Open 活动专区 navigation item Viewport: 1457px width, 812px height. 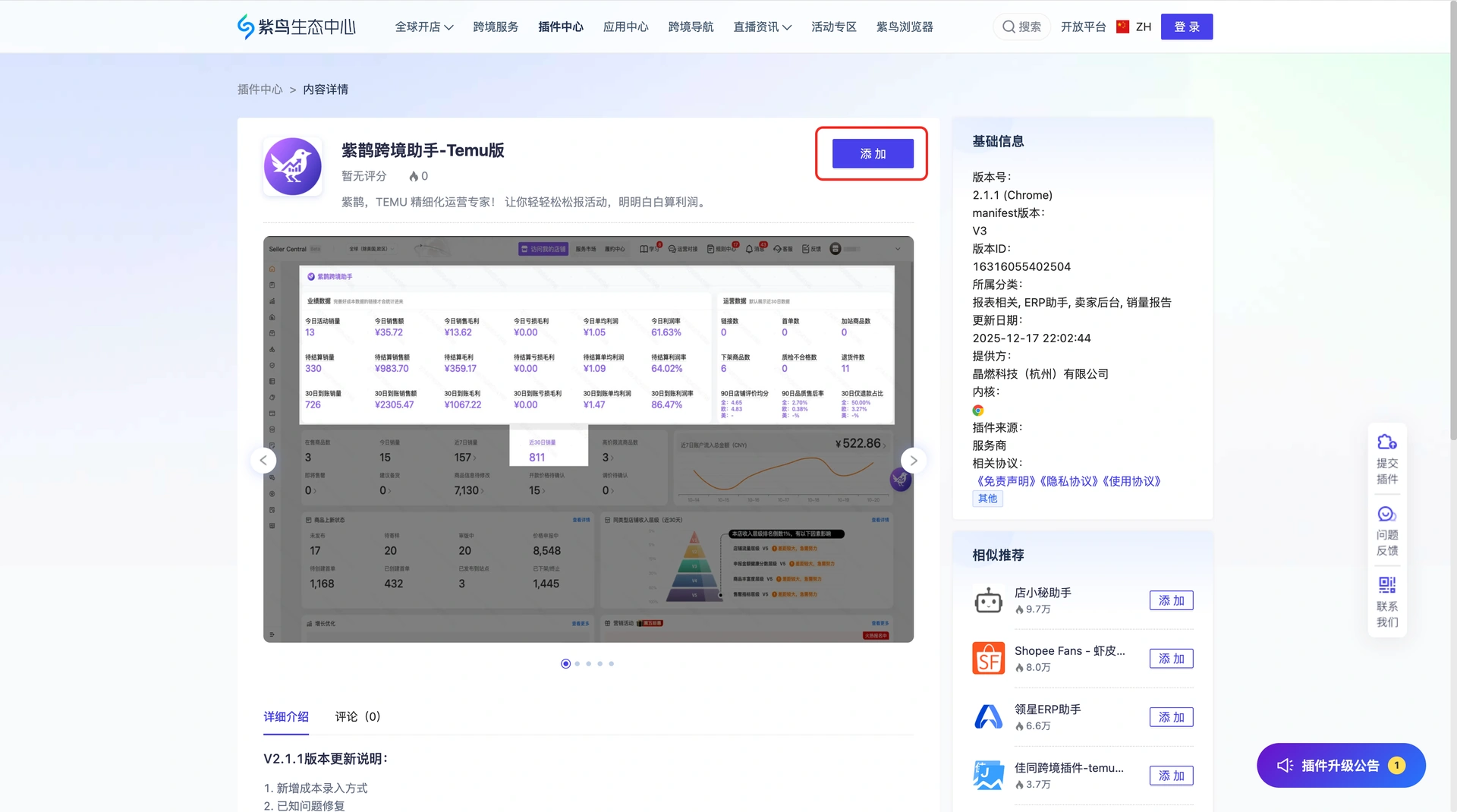pos(834,27)
